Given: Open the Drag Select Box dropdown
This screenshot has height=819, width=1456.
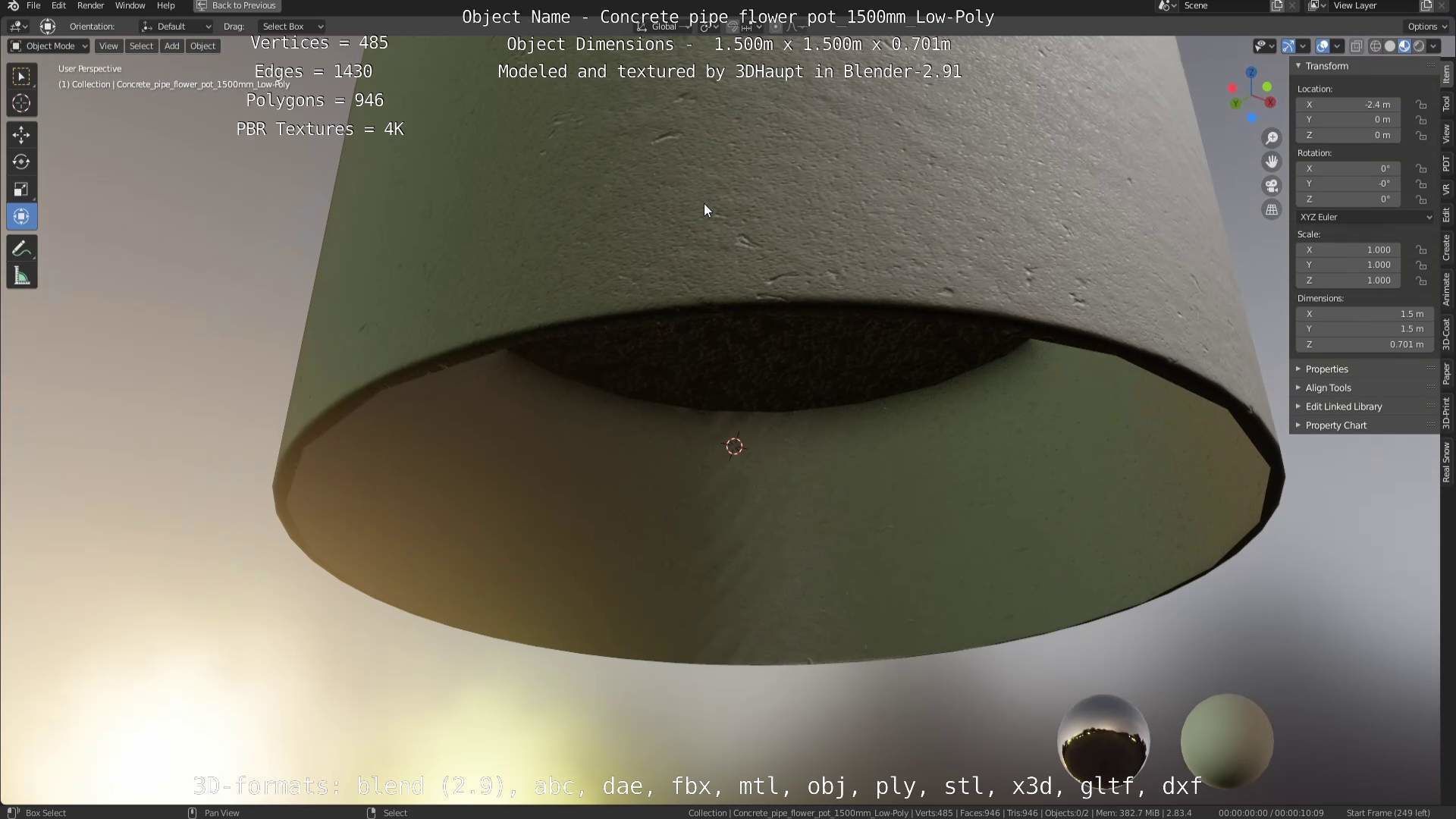Looking at the screenshot, I should click(x=291, y=27).
